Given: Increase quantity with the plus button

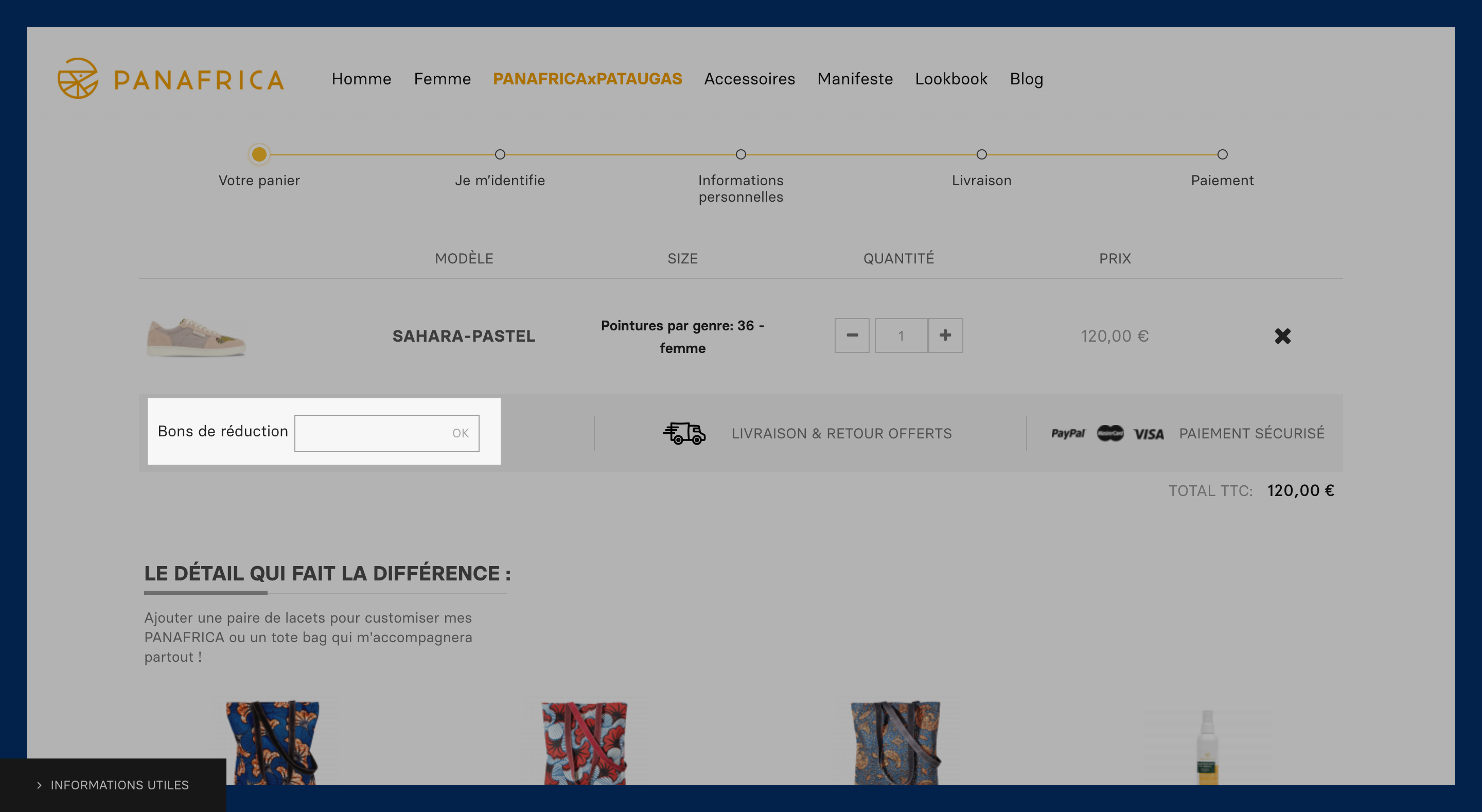Looking at the screenshot, I should coord(945,336).
